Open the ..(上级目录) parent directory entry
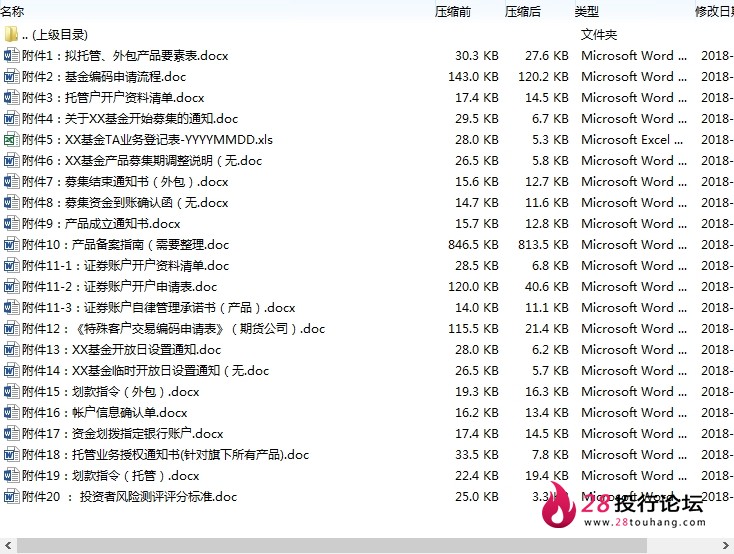 click(x=55, y=35)
